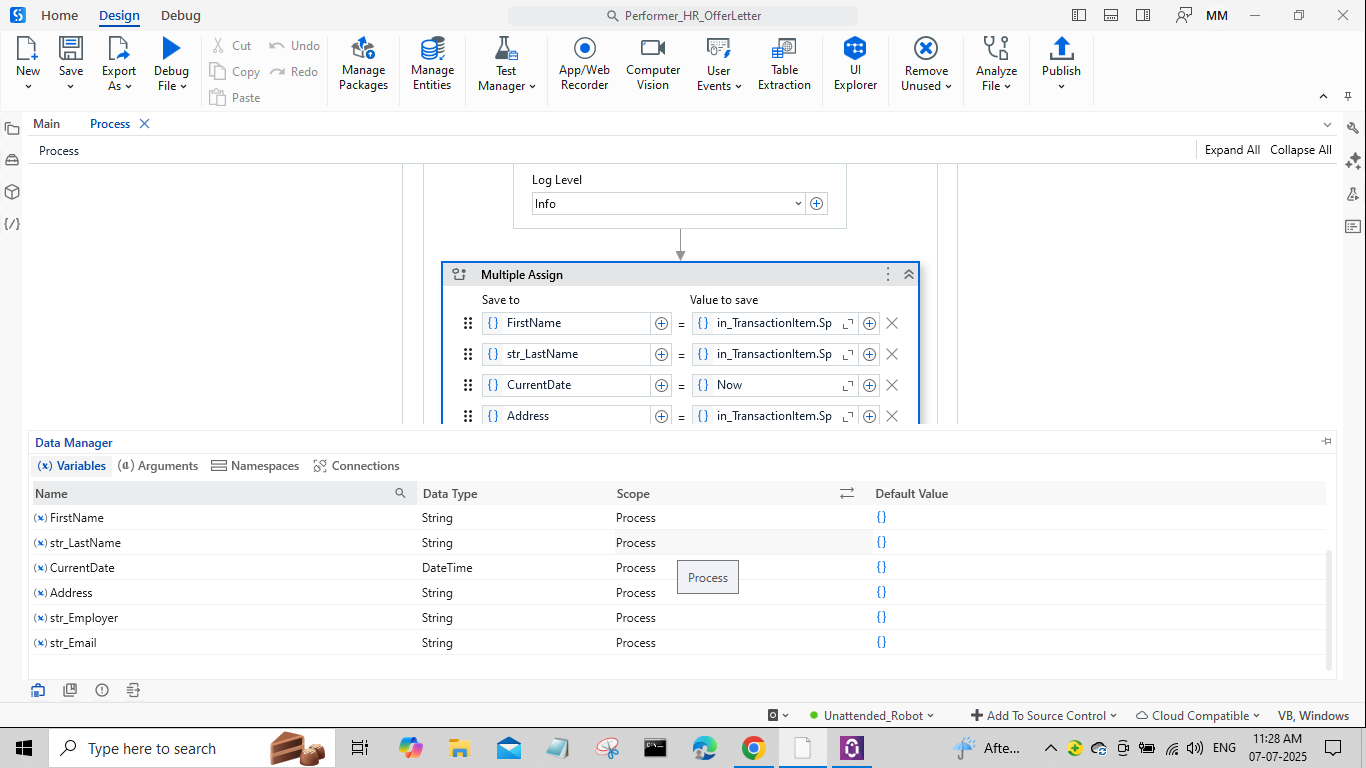The width and height of the screenshot is (1366, 768).
Task: Open Manage Entities
Action: pyautogui.click(x=432, y=64)
